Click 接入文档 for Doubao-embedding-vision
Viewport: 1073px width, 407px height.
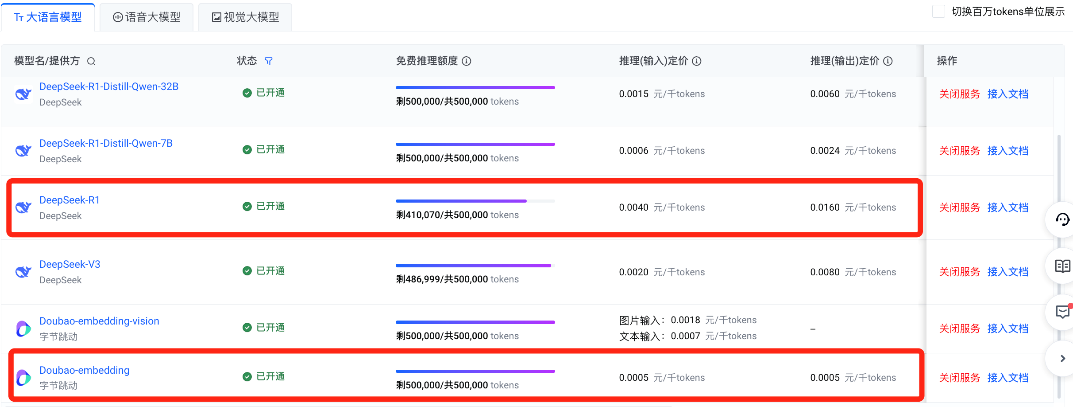(1008, 328)
